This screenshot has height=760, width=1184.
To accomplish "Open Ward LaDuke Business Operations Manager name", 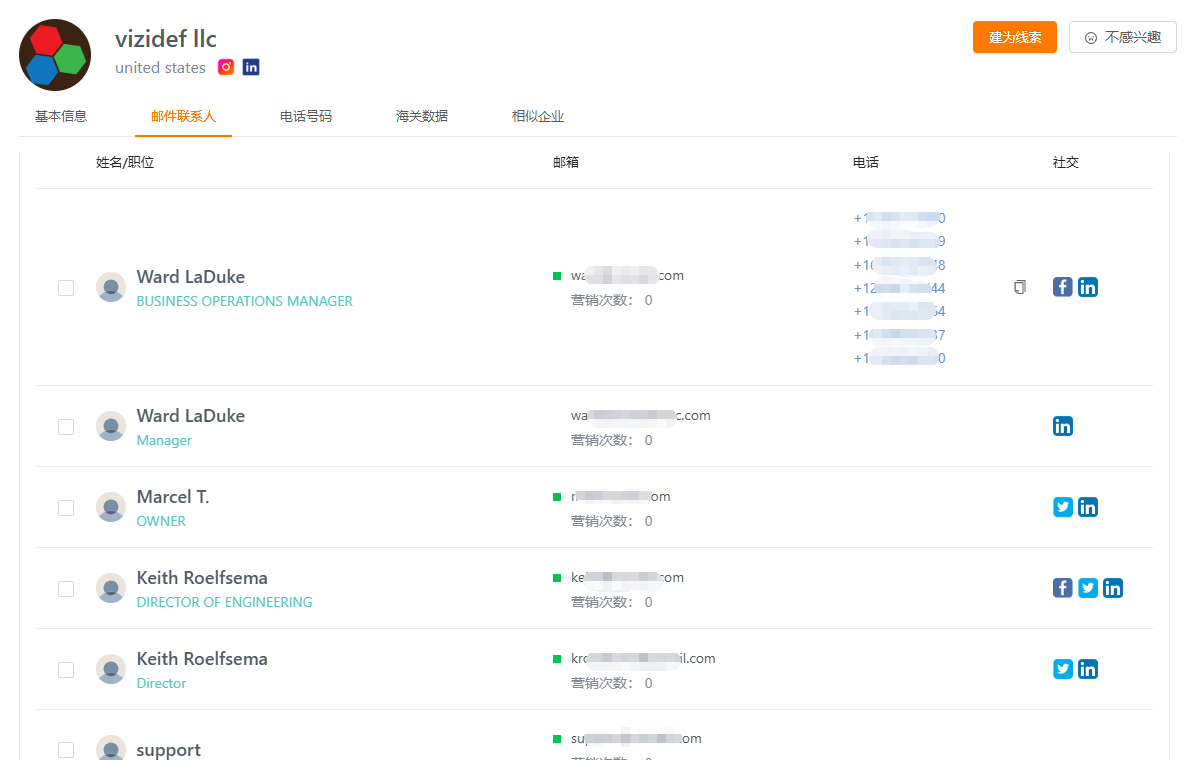I will [190, 277].
